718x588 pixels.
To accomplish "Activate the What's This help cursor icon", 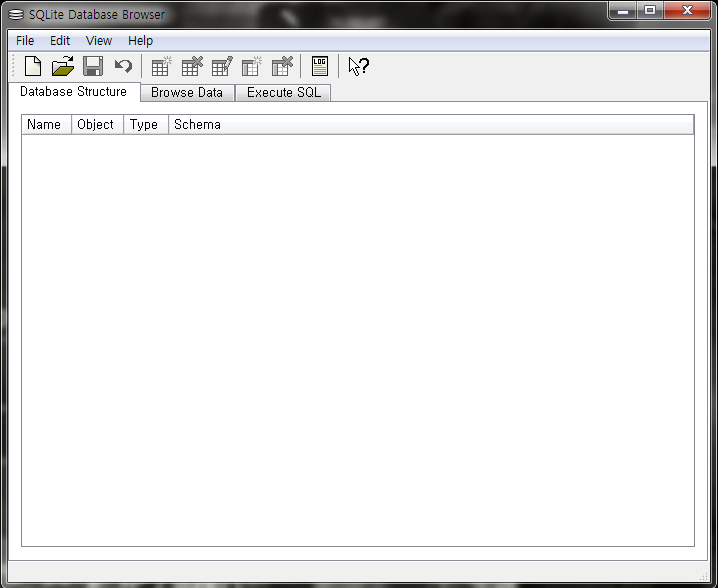I will [358, 66].
